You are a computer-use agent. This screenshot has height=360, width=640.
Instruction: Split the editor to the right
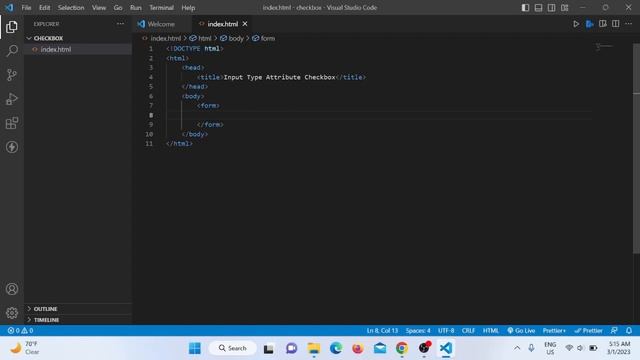(616, 24)
